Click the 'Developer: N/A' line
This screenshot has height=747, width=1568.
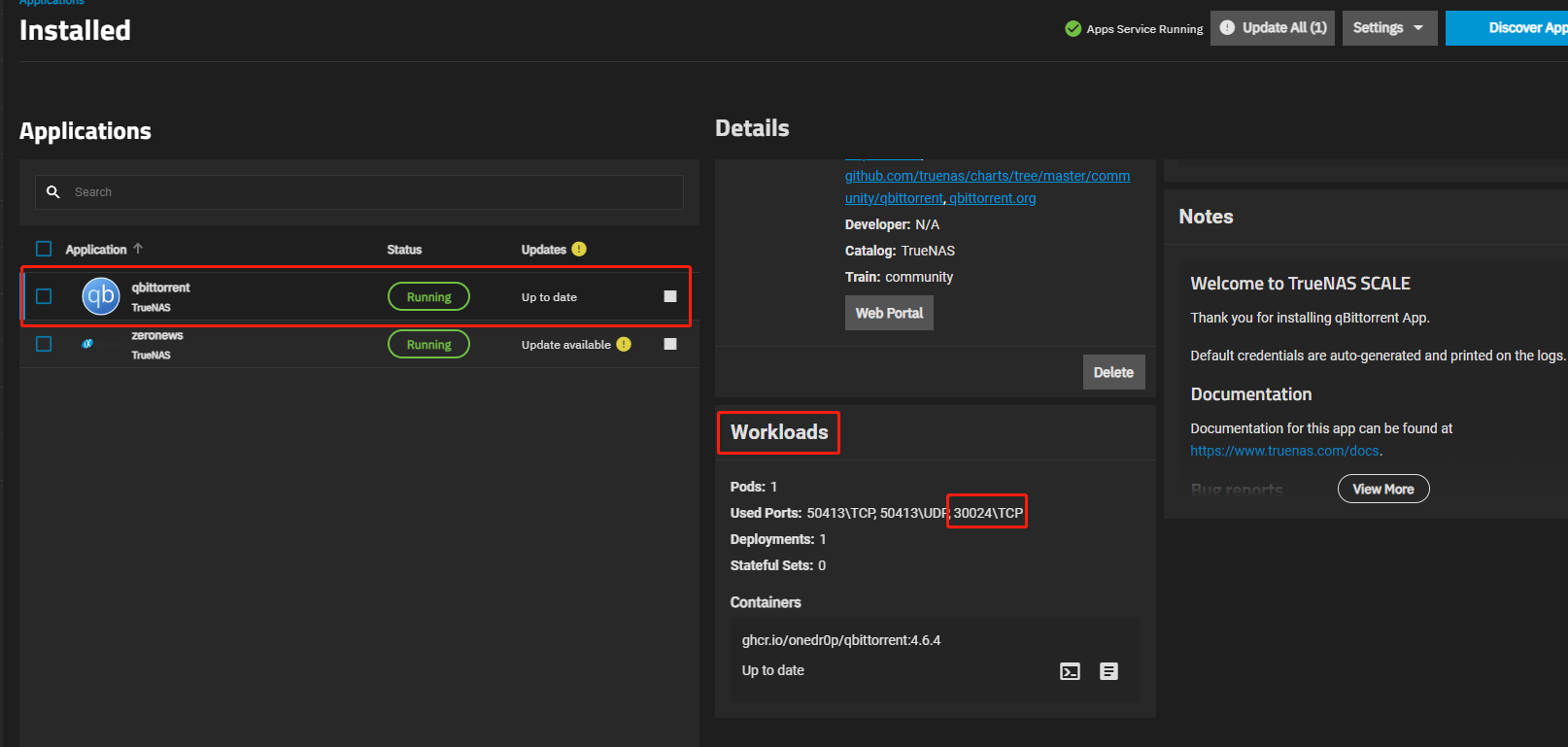892,224
